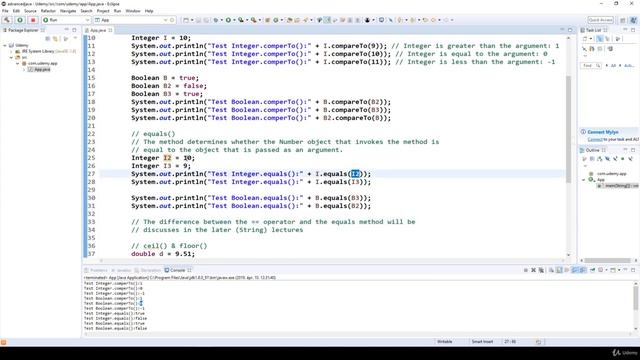Open the Source menu
Image resolution: width=640 pixels, height=360 pixels.
point(30,11)
